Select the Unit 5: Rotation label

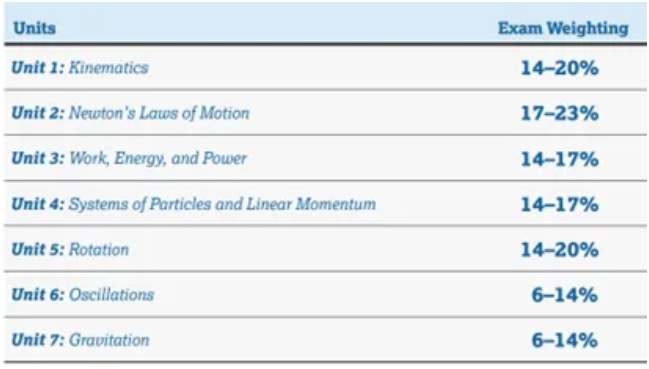[x=70, y=249]
